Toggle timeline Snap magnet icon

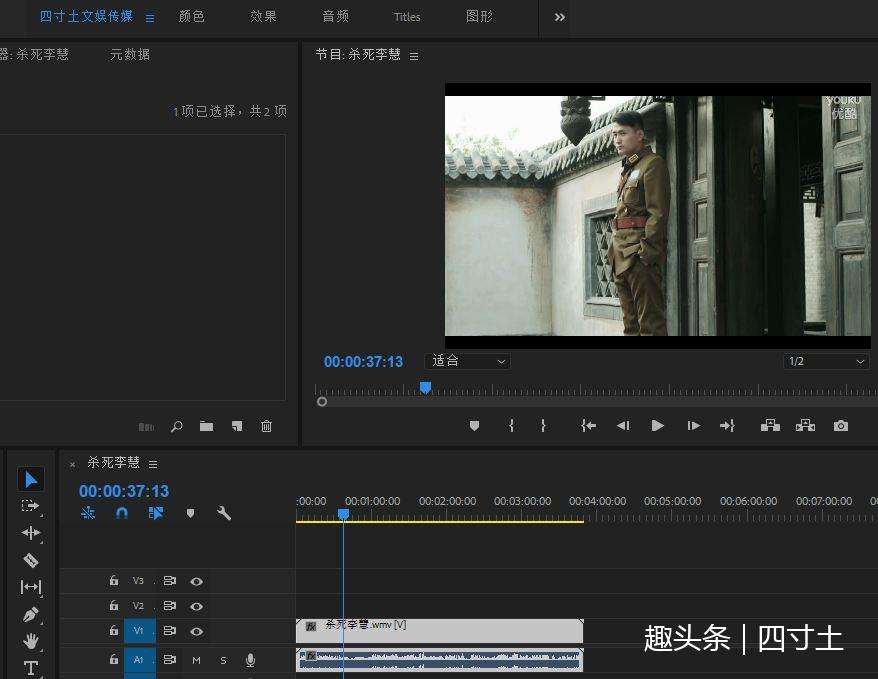122,513
